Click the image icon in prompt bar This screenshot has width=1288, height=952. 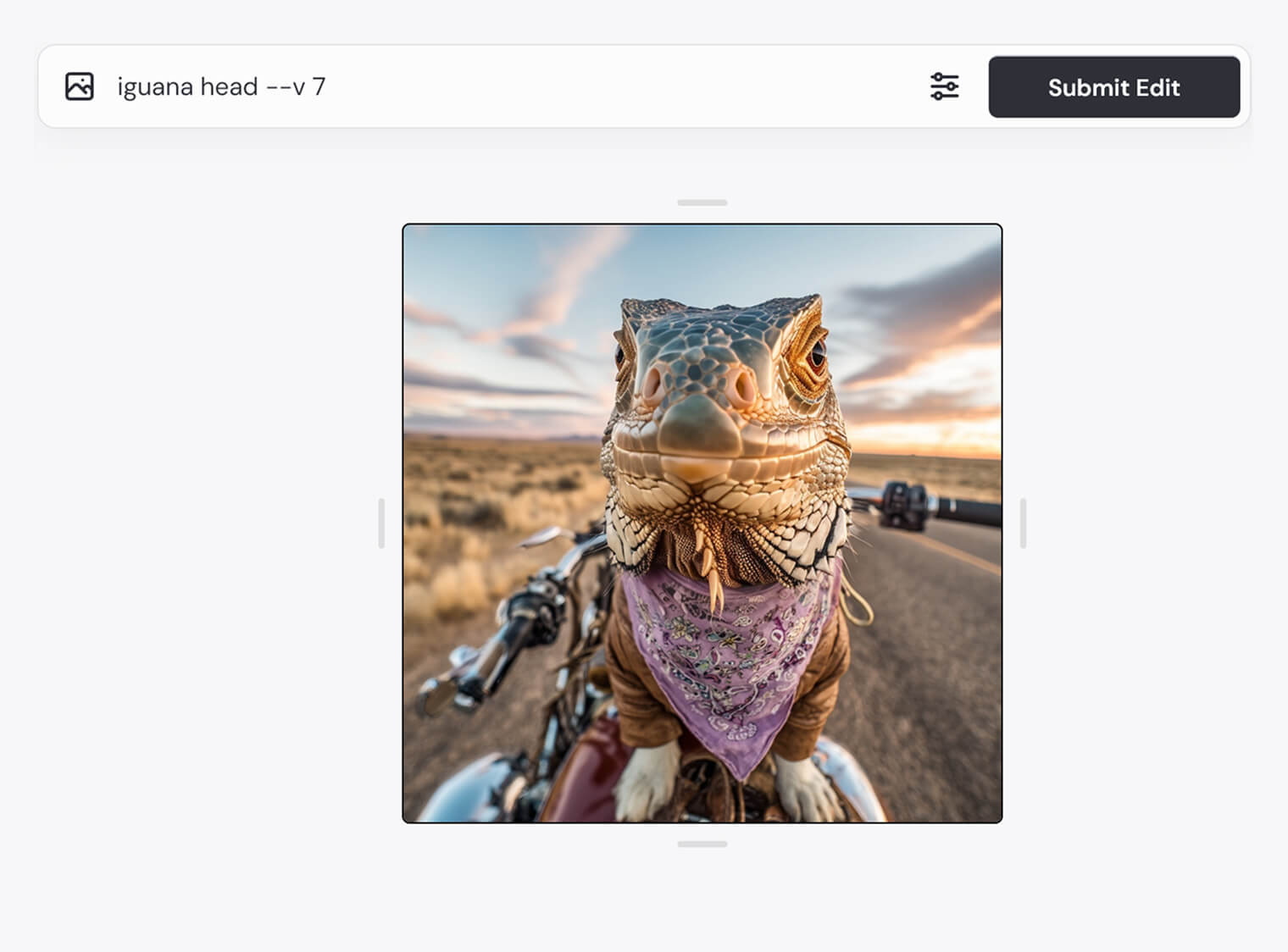pos(80,86)
